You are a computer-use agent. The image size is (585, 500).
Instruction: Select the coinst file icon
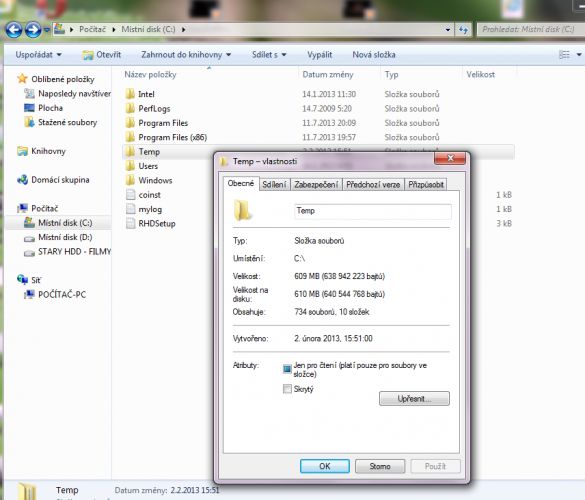[x=131, y=194]
